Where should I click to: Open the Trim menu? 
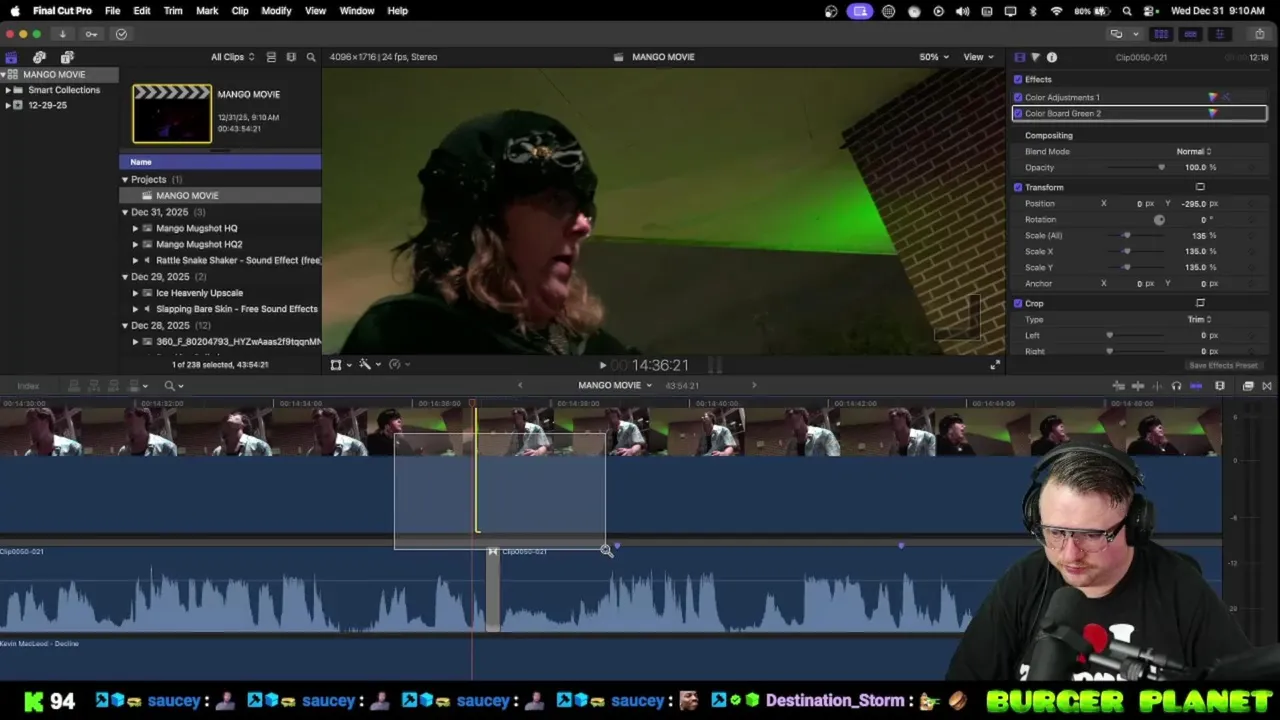pos(173,11)
